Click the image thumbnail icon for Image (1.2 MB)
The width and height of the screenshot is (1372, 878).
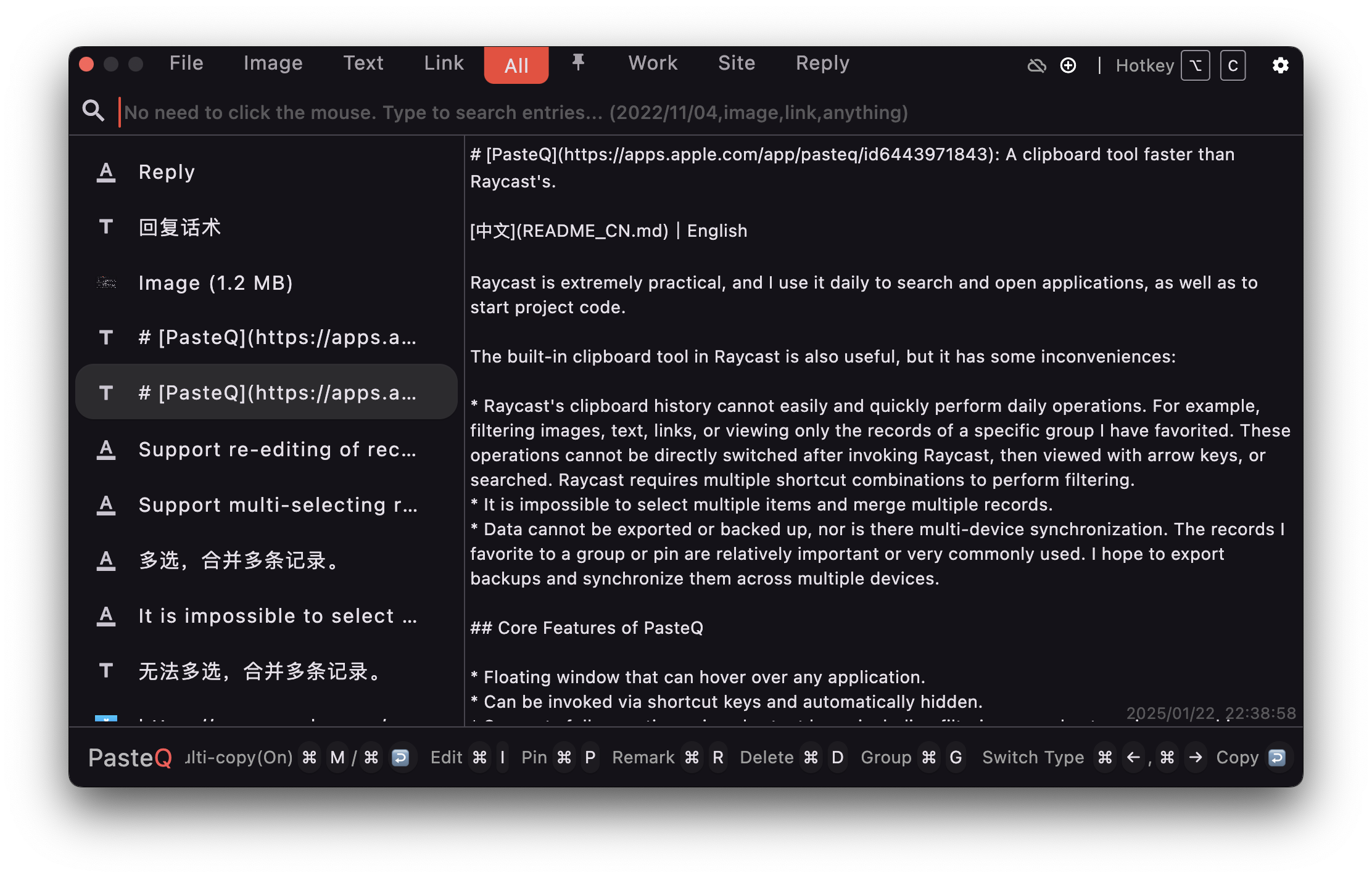pos(106,282)
